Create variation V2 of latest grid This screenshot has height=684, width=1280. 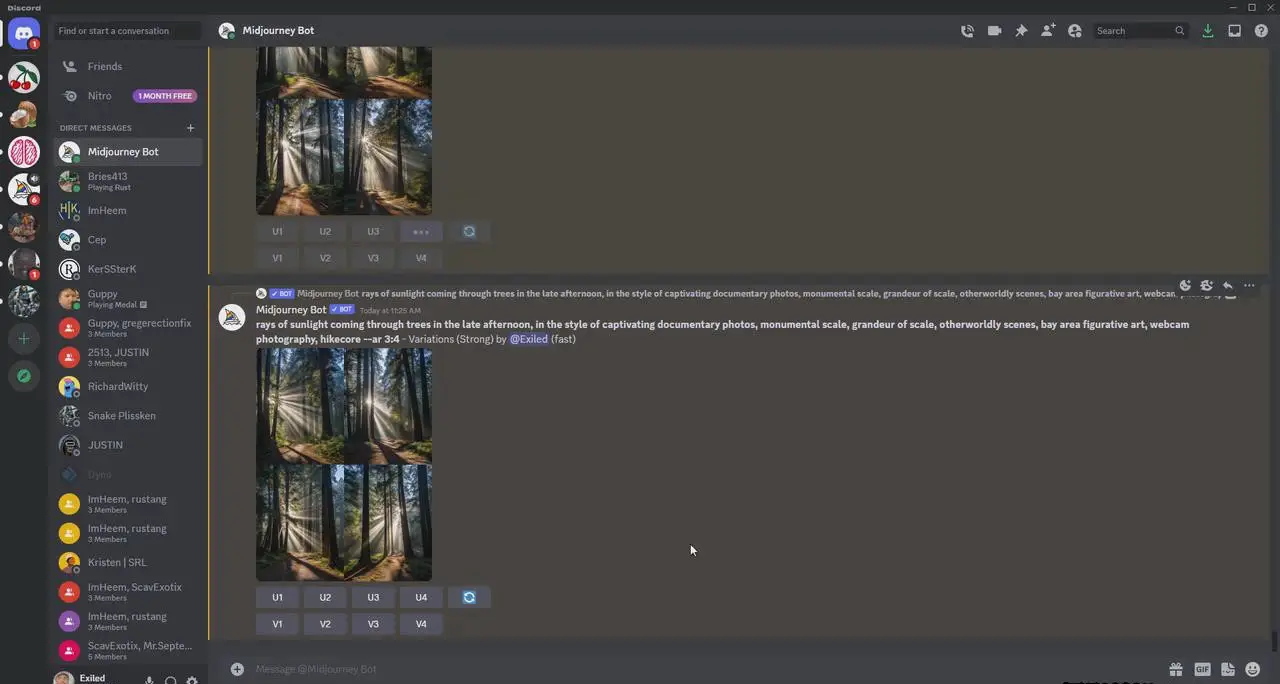325,624
